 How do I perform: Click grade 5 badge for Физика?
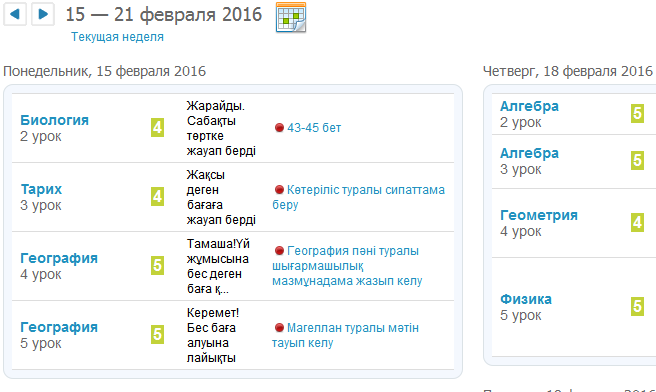coord(637,306)
